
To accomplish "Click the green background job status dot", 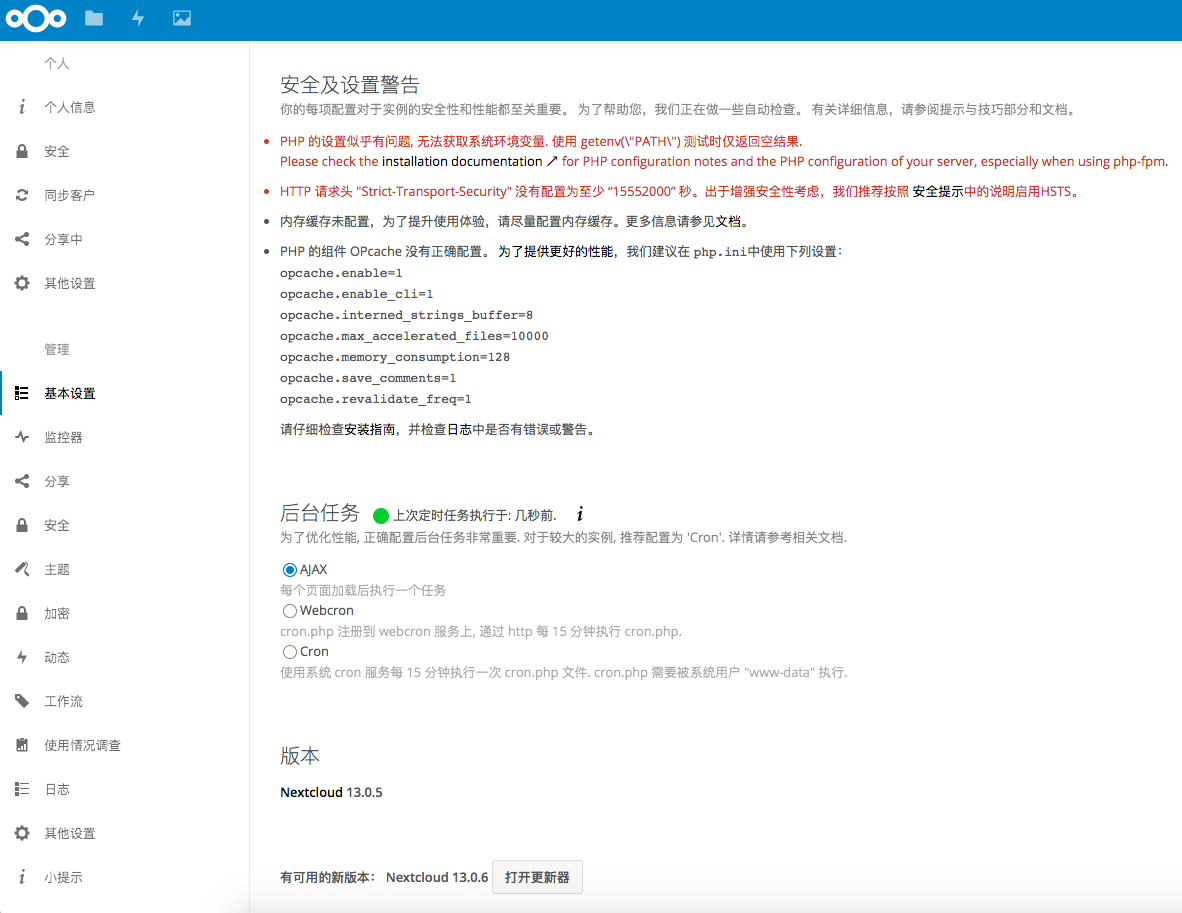I will 381,516.
